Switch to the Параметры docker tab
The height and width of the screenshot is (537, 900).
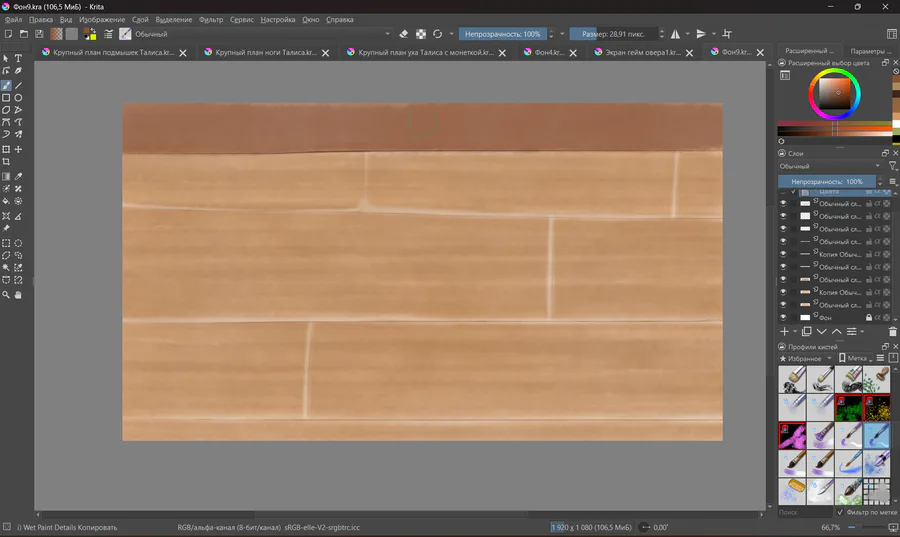(x=869, y=51)
